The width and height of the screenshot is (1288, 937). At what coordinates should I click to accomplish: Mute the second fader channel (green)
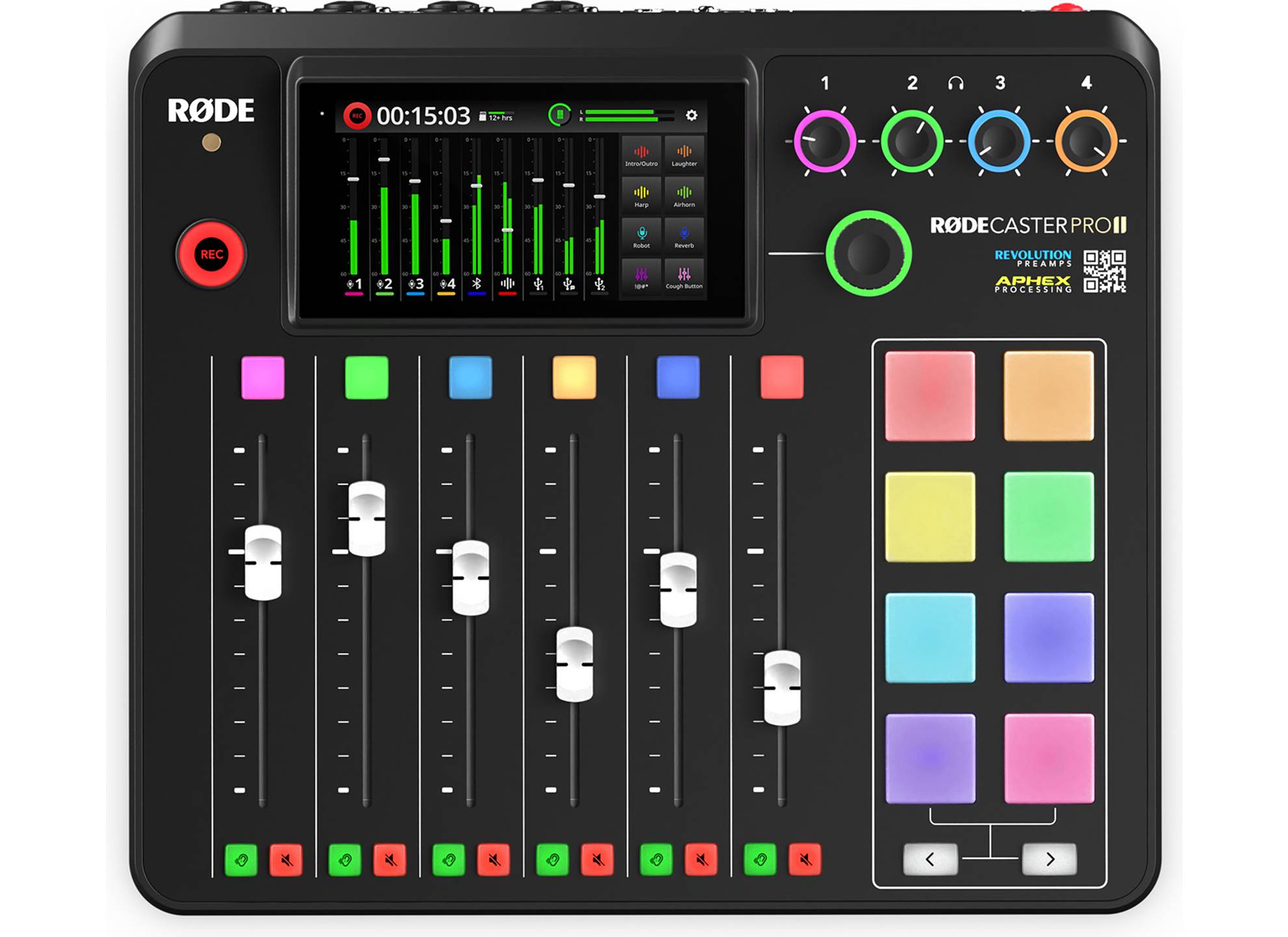click(390, 860)
